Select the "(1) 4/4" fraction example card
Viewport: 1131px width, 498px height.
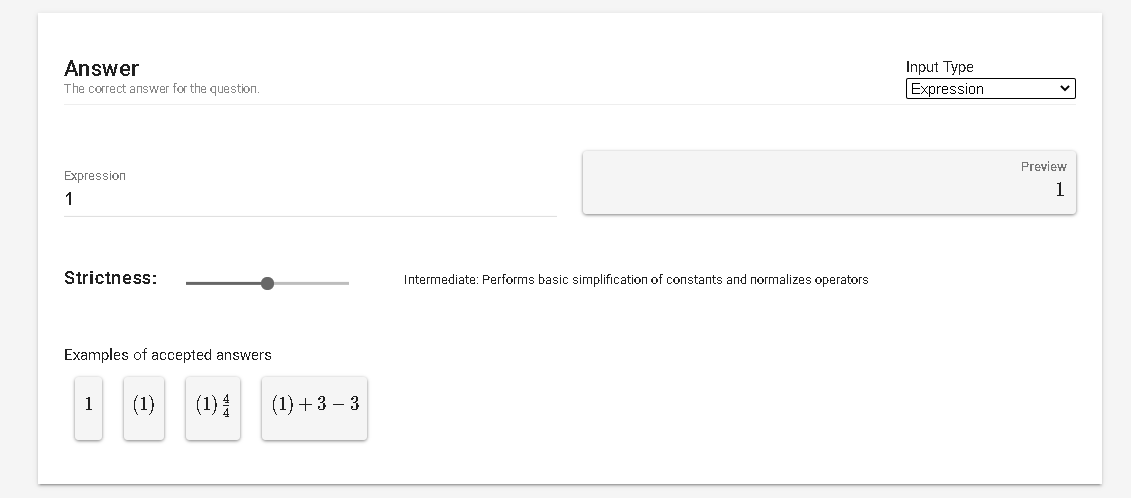pos(212,406)
